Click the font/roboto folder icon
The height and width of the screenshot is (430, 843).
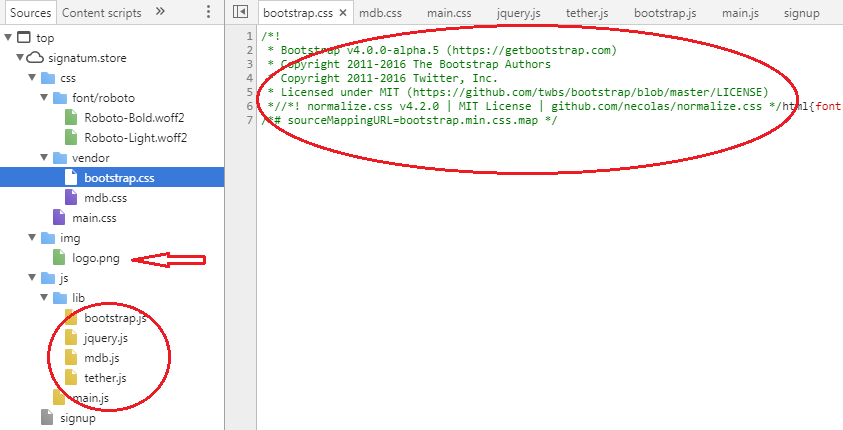[60, 97]
